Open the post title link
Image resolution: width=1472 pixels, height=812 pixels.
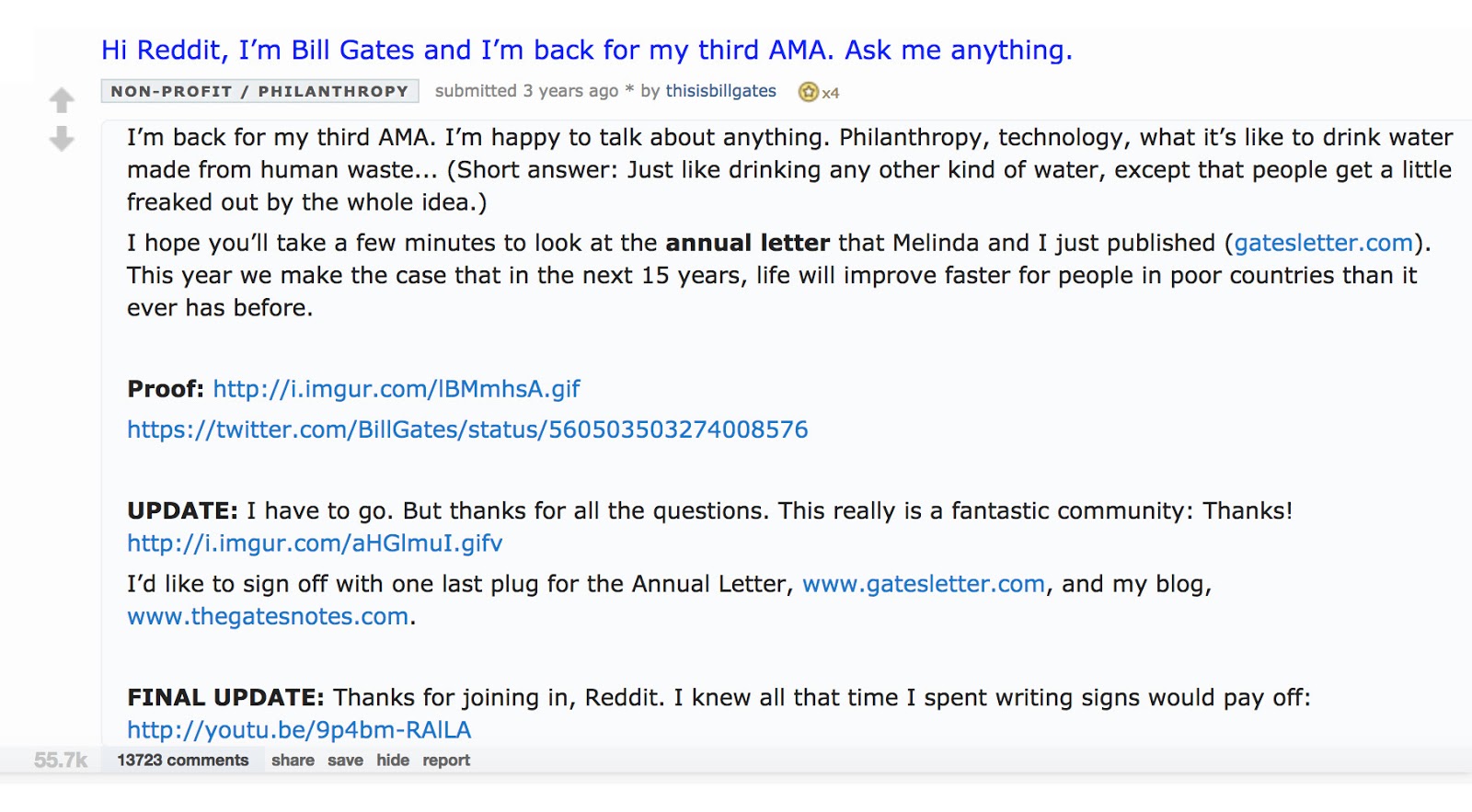tap(586, 51)
